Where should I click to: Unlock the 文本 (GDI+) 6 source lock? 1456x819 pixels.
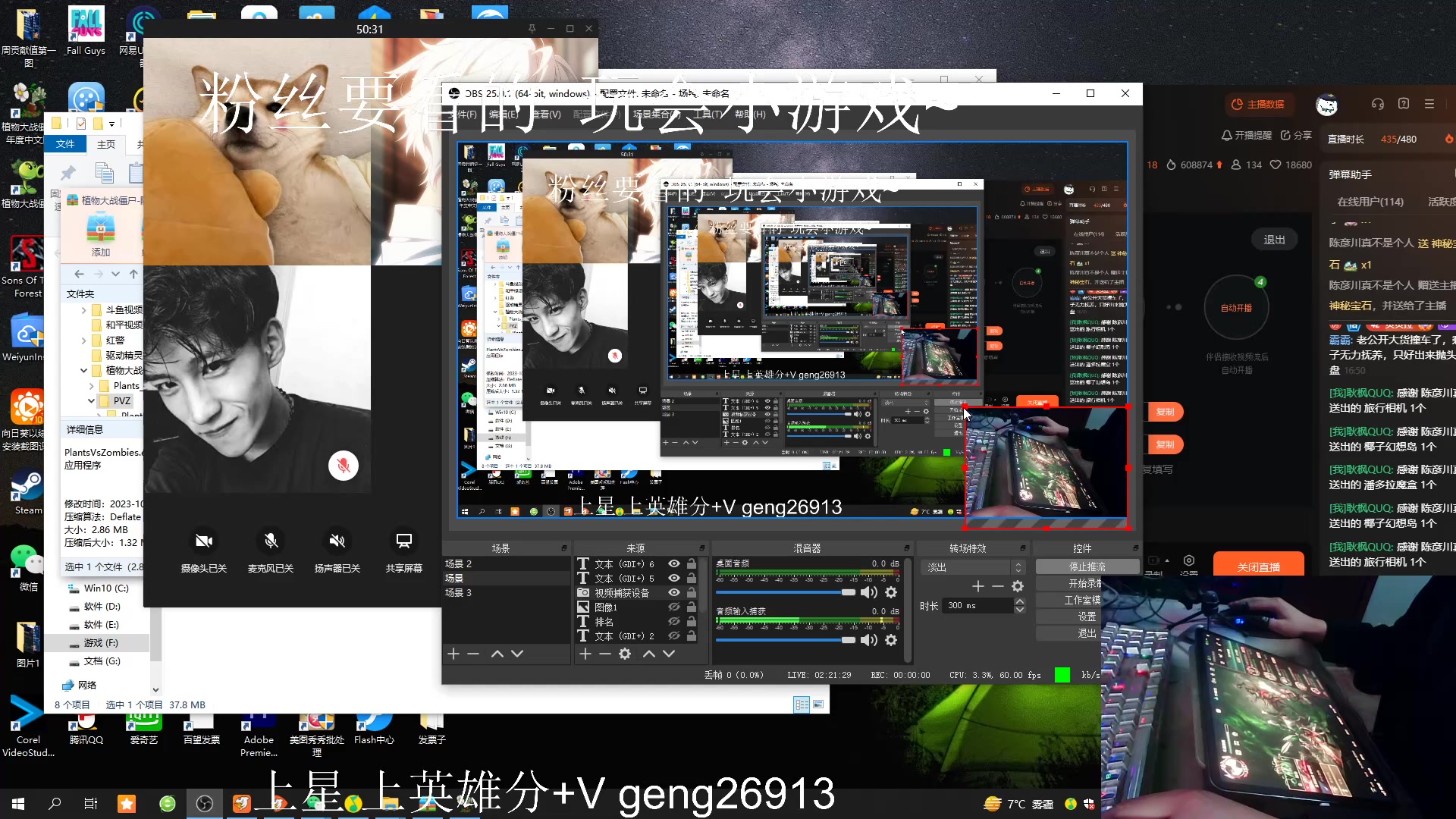point(692,564)
